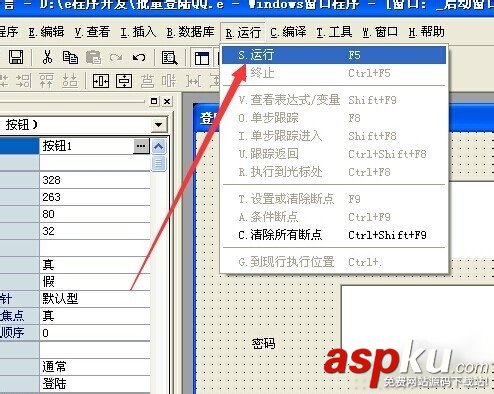Open the 插入 menu

[x=138, y=32]
